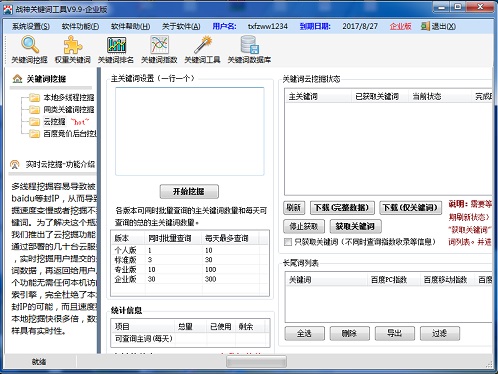Select the 专业版 row
The width and height of the screenshot is (498, 374).
tap(190, 269)
